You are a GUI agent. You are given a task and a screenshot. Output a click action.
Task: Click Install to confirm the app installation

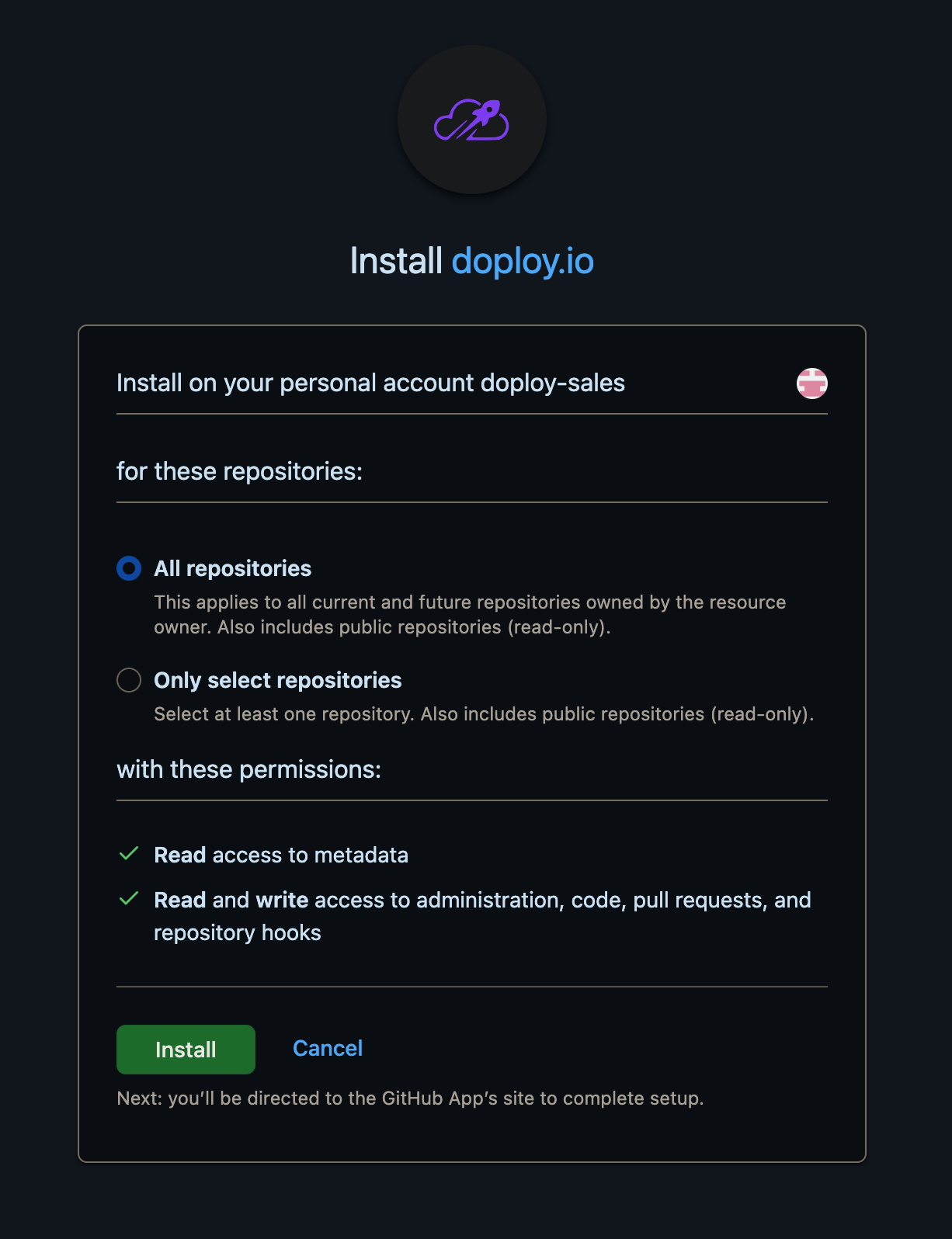[x=185, y=1049]
